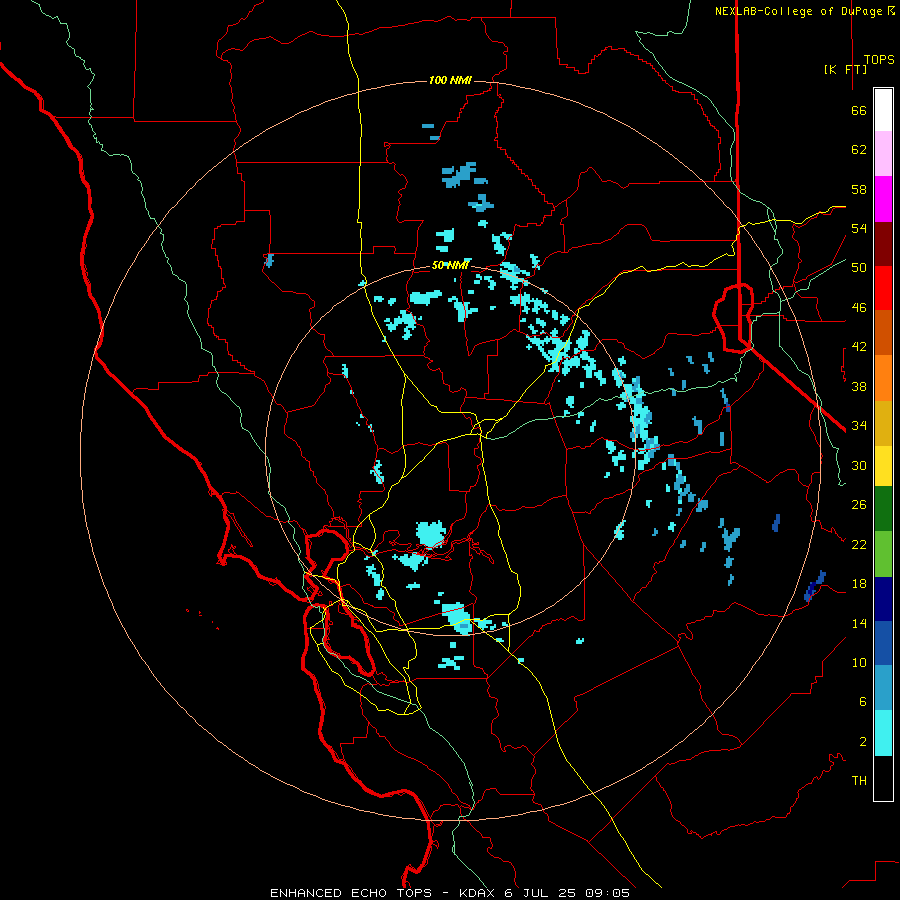Click the 'TOPS' legend title
The width and height of the screenshot is (900, 900).
coord(879,60)
